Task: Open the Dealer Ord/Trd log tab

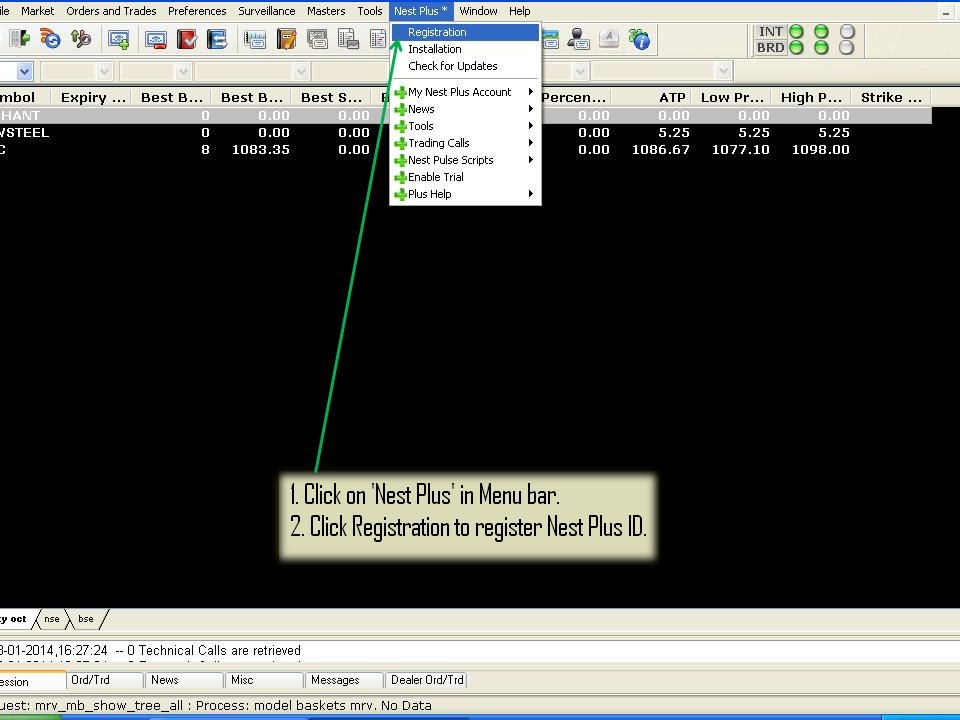Action: tap(427, 680)
